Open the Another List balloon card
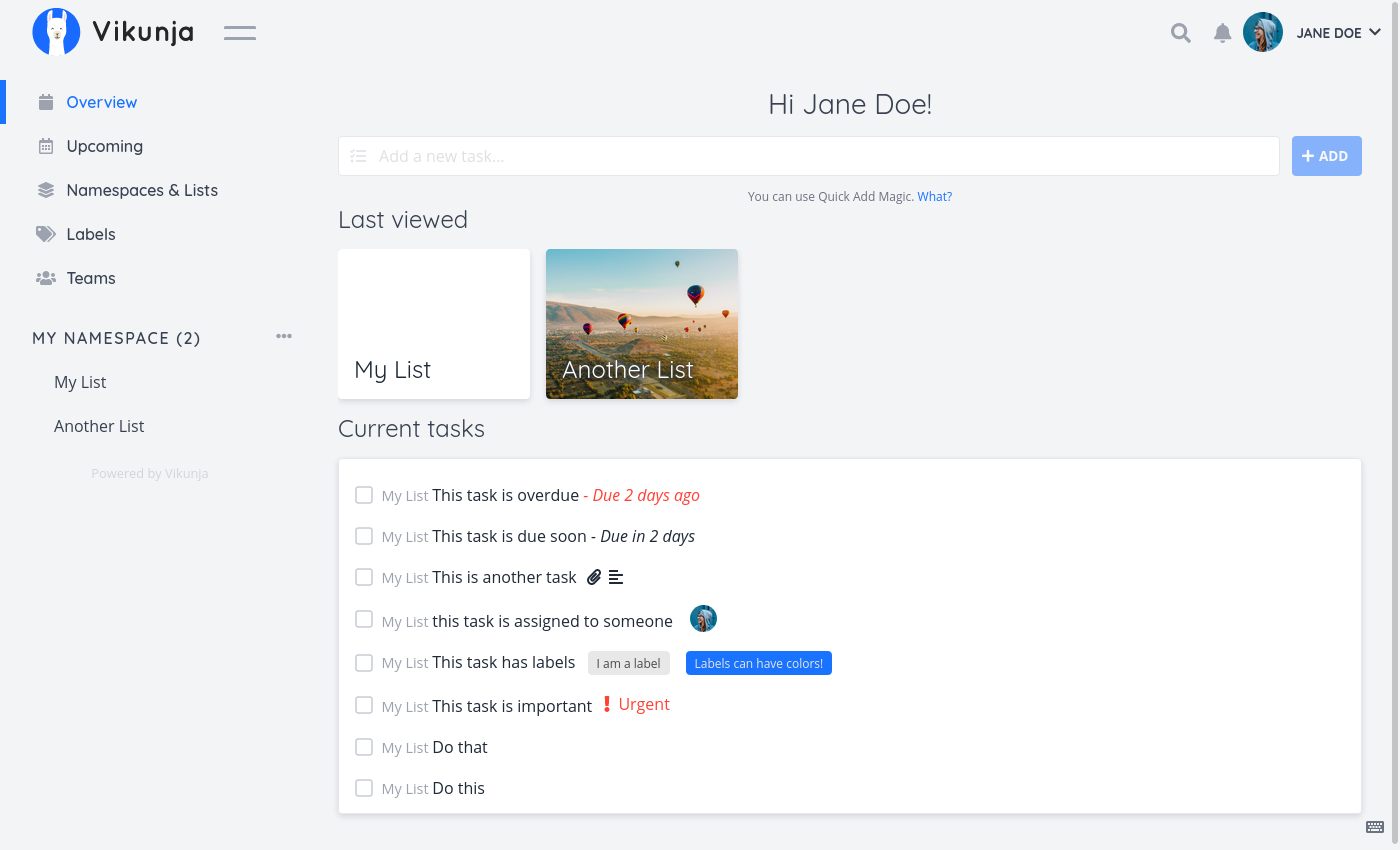 [x=642, y=324]
